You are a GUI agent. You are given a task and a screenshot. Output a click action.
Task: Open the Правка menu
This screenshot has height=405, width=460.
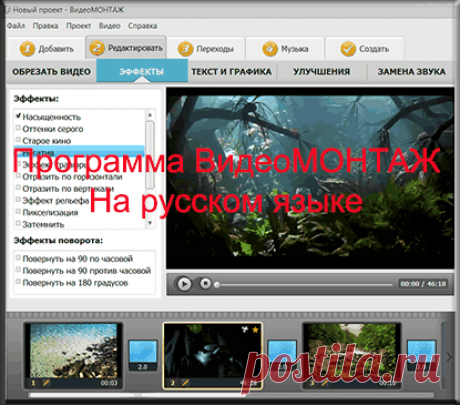pos(45,26)
